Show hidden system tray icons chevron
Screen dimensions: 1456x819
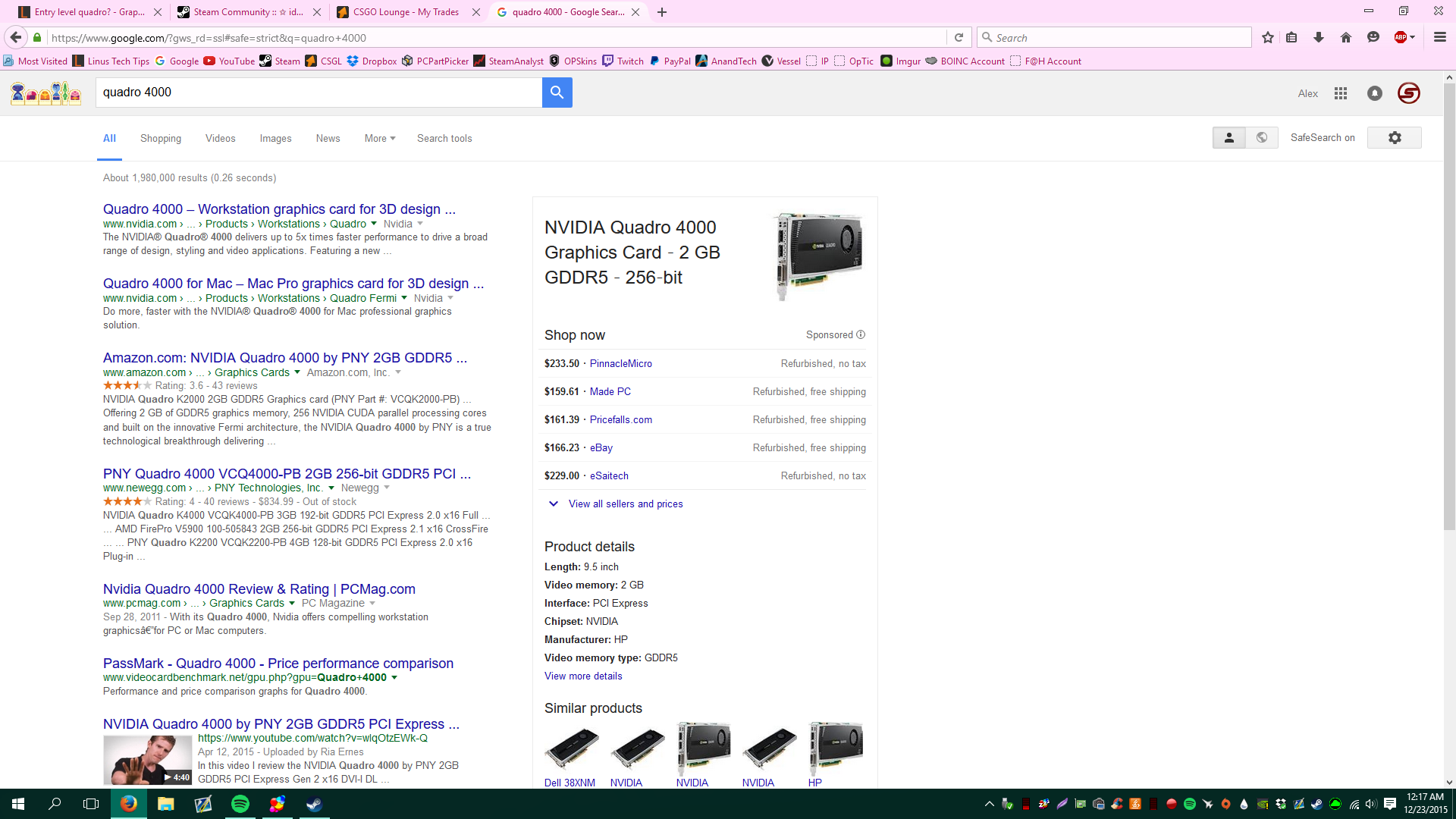(989, 804)
